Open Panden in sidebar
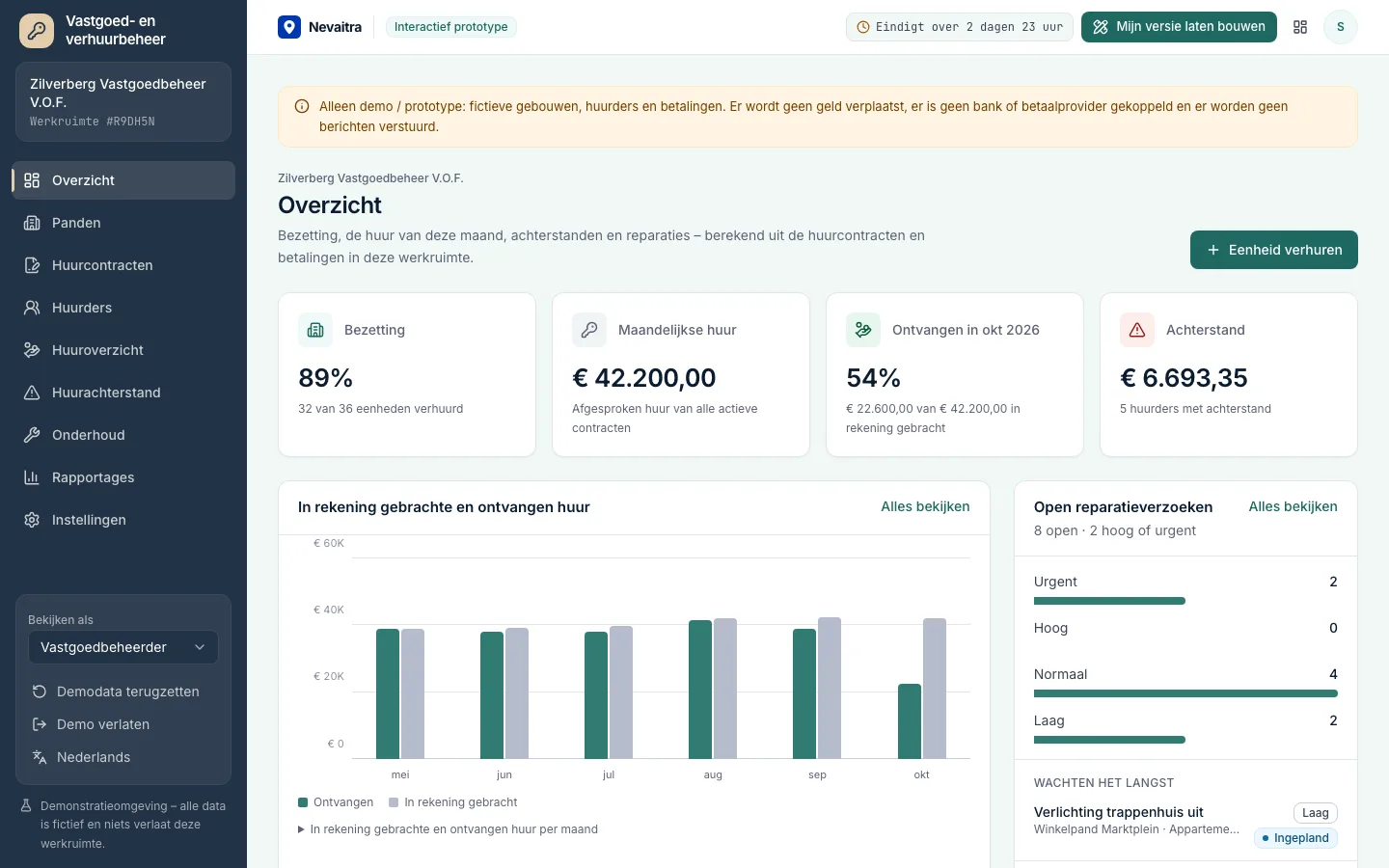The width and height of the screenshot is (1389, 868). tap(123, 223)
